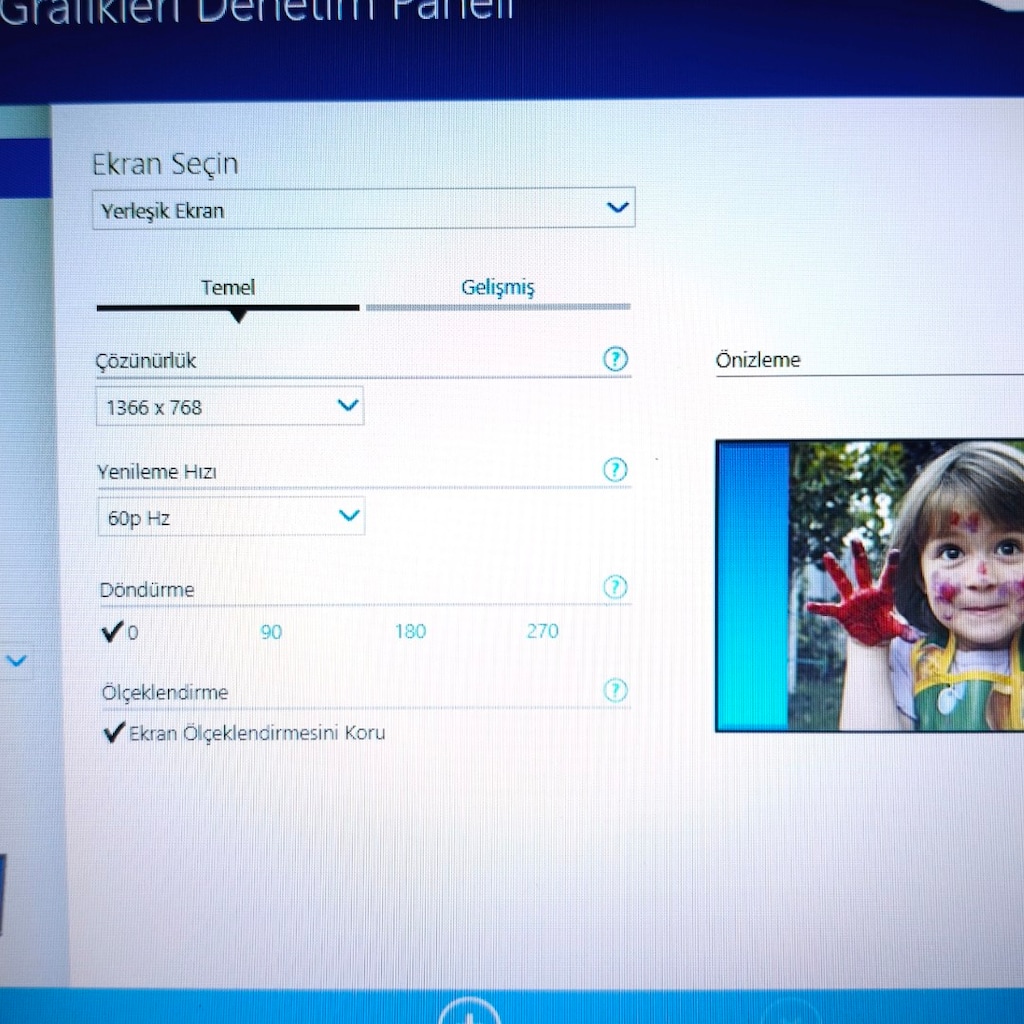This screenshot has height=1024, width=1024.
Task: Click the Önizleme preview image
Action: [870, 586]
